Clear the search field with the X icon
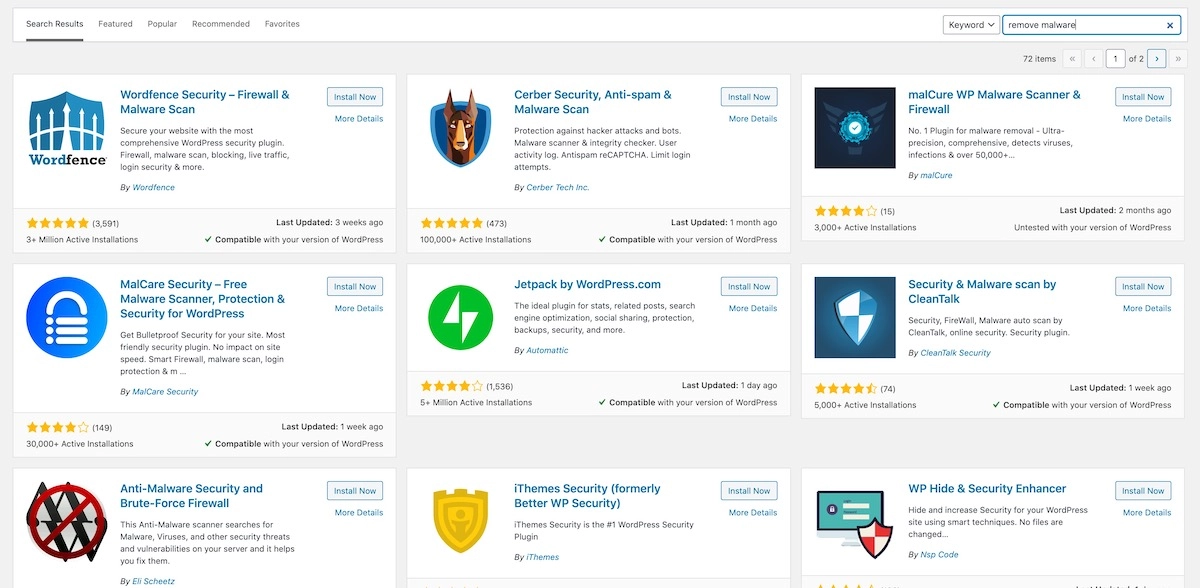This screenshot has height=588, width=1200. click(x=1170, y=25)
